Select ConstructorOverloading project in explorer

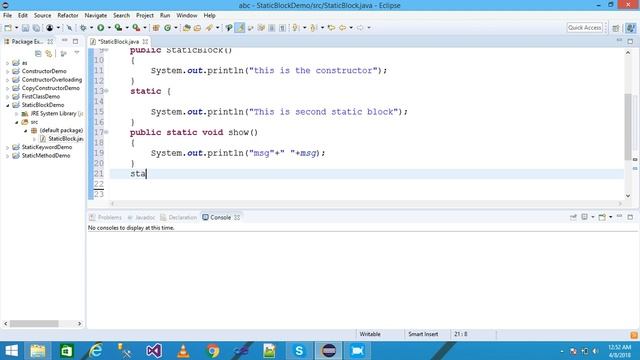tap(52, 80)
